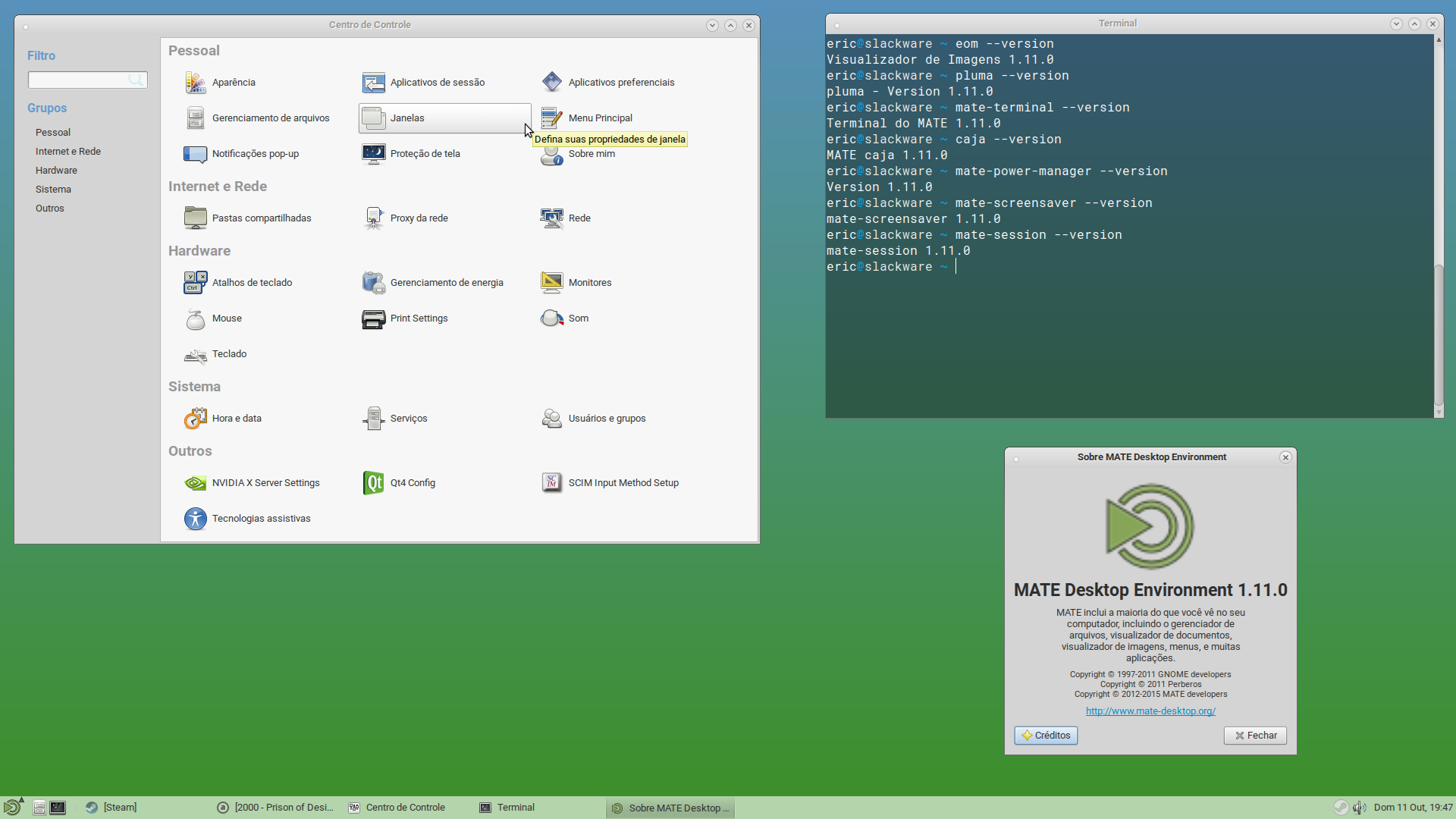Select Pessoal group in sidebar
1456x819 pixels.
[53, 133]
